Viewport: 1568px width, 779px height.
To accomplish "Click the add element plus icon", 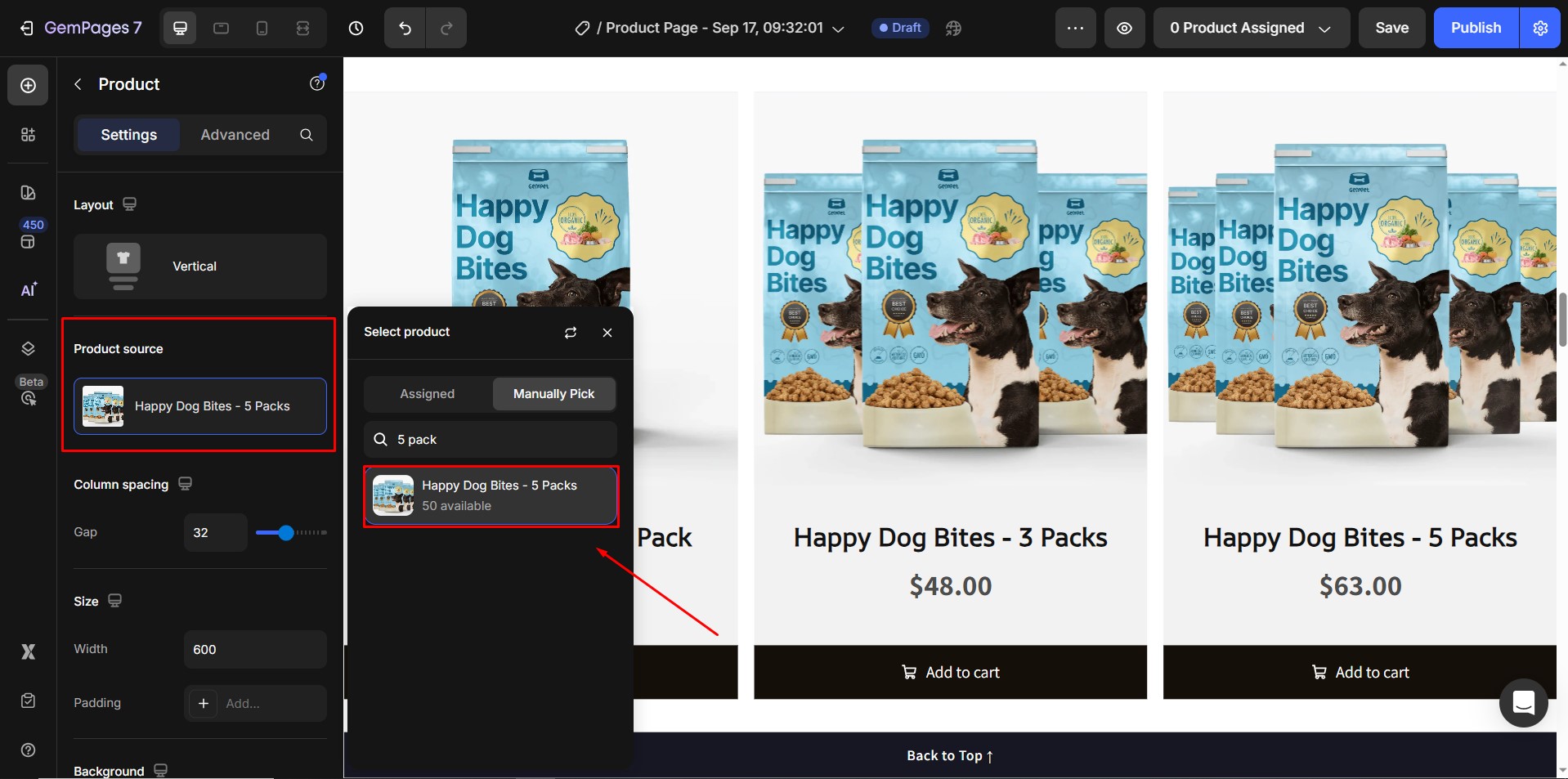I will pos(28,86).
